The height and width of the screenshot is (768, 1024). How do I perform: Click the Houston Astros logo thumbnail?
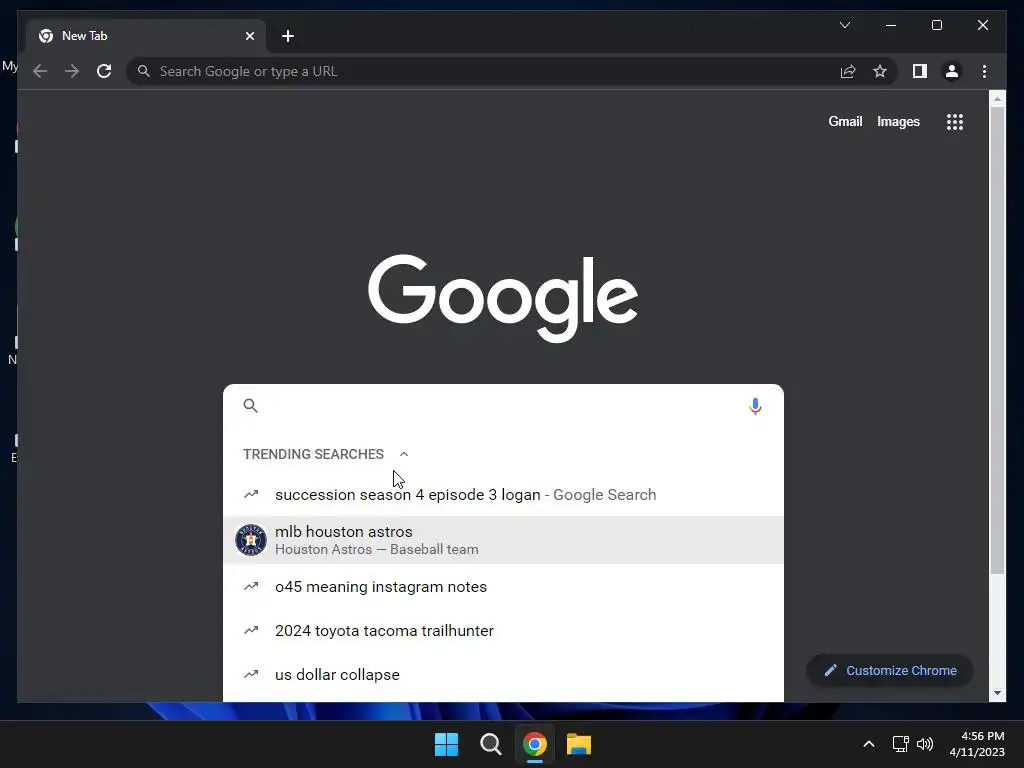[x=251, y=540]
